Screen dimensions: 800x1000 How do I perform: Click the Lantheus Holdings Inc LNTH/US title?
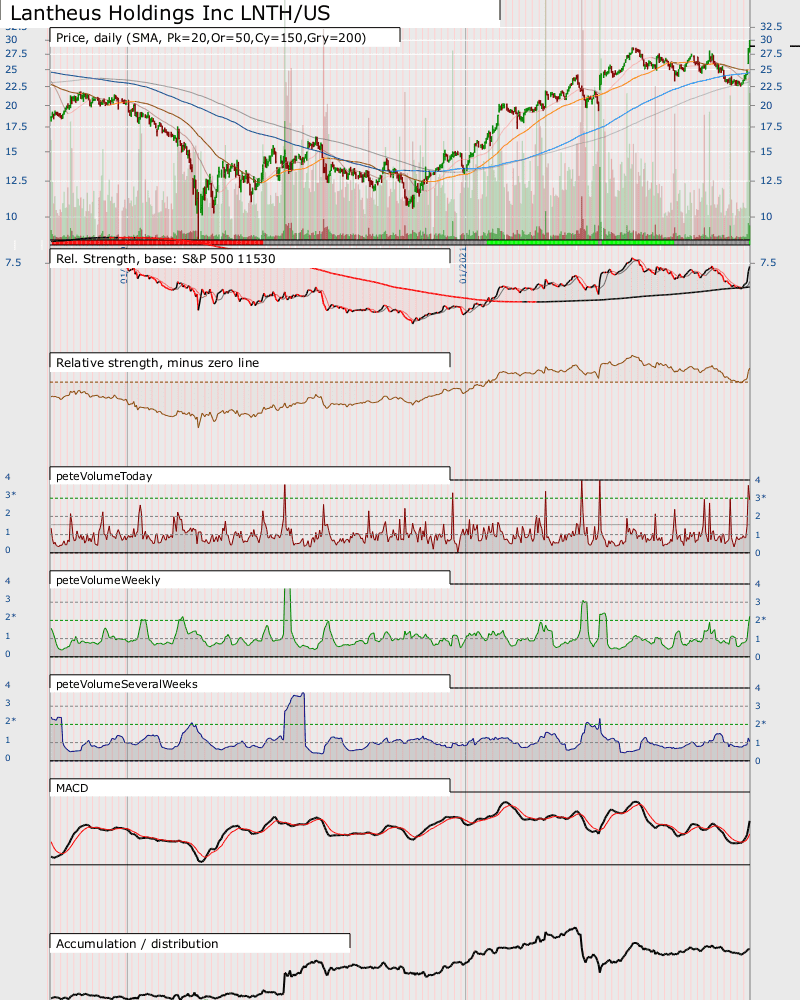[x=170, y=13]
